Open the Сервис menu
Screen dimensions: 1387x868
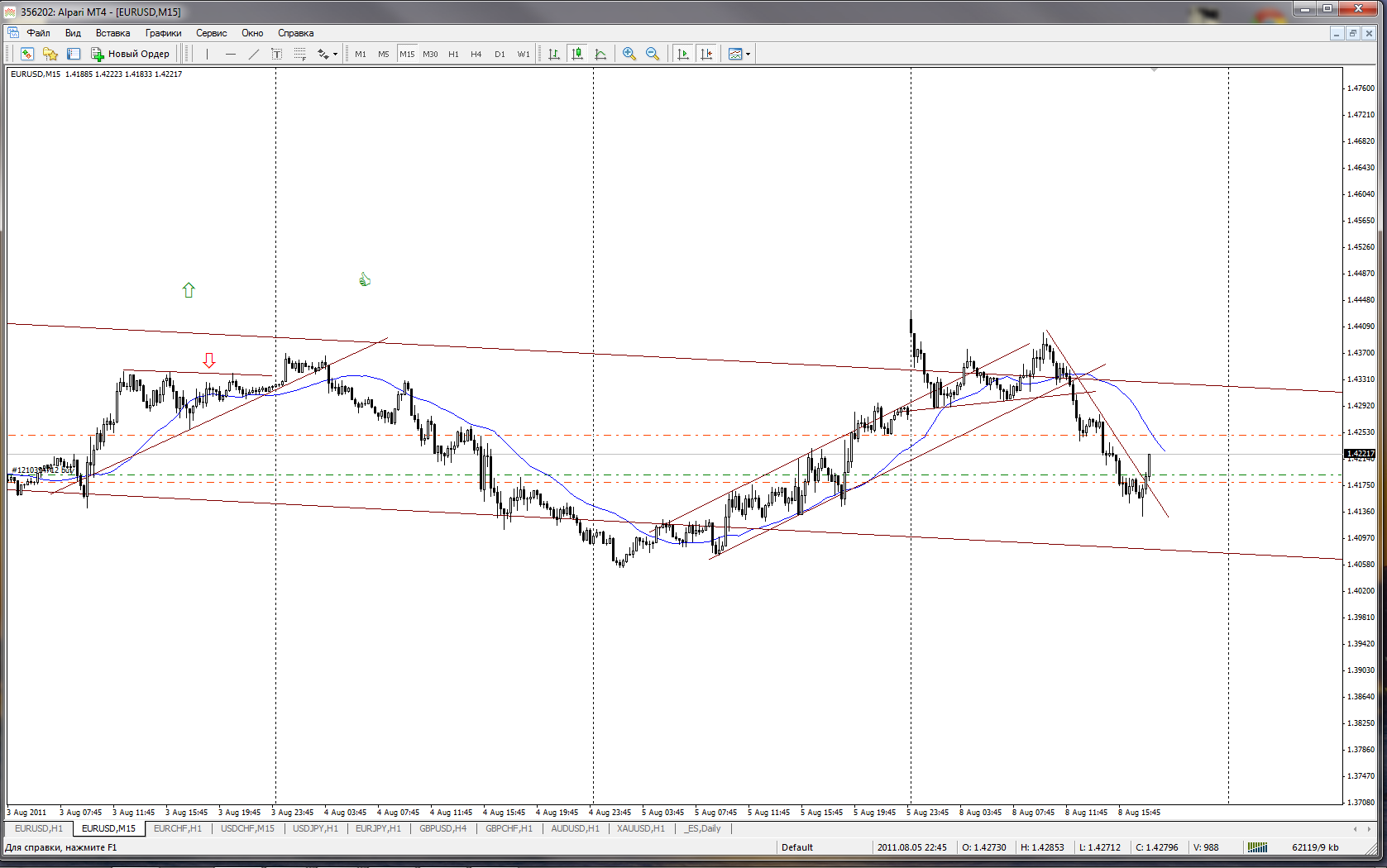coord(212,33)
